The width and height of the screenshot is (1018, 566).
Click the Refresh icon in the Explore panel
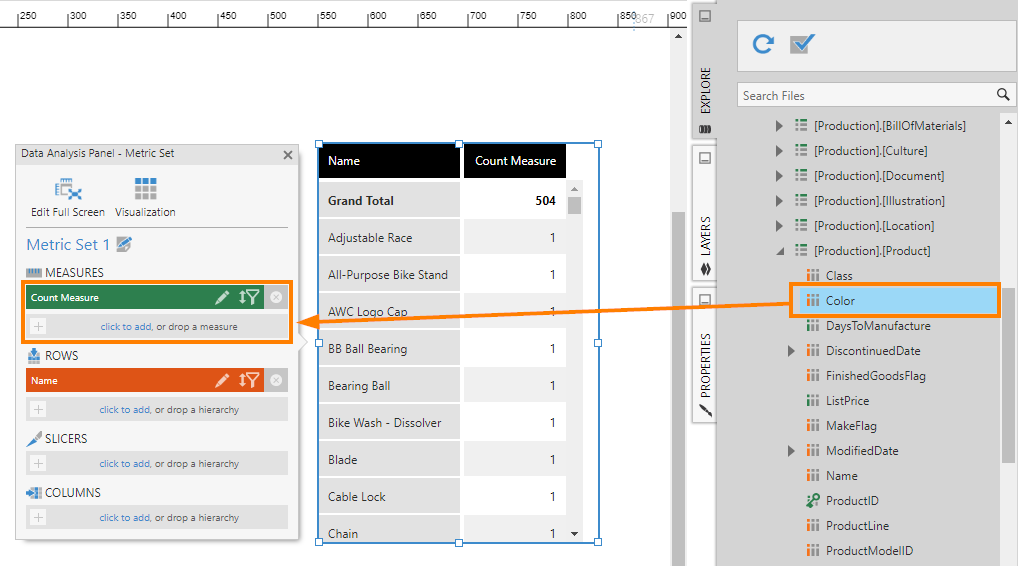click(x=763, y=44)
